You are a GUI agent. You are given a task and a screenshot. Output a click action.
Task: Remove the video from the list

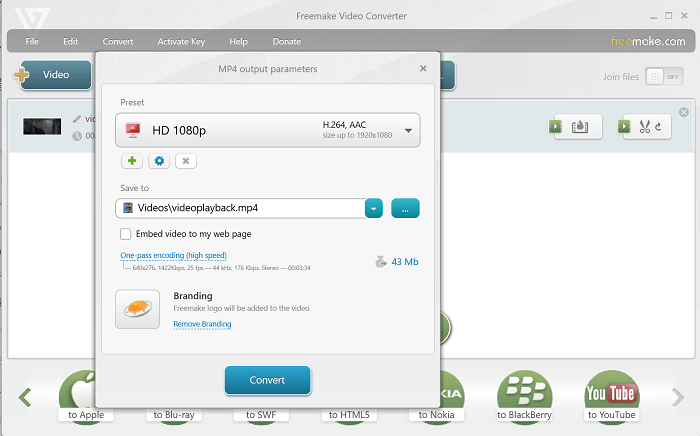click(683, 112)
